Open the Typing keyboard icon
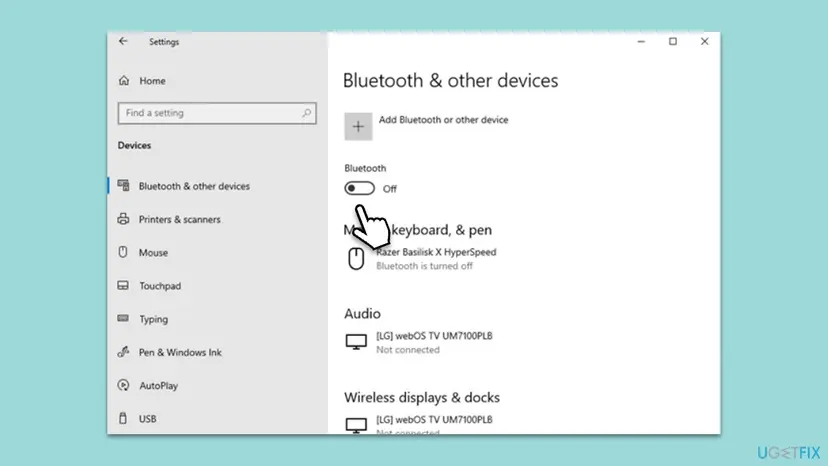 tap(123, 318)
